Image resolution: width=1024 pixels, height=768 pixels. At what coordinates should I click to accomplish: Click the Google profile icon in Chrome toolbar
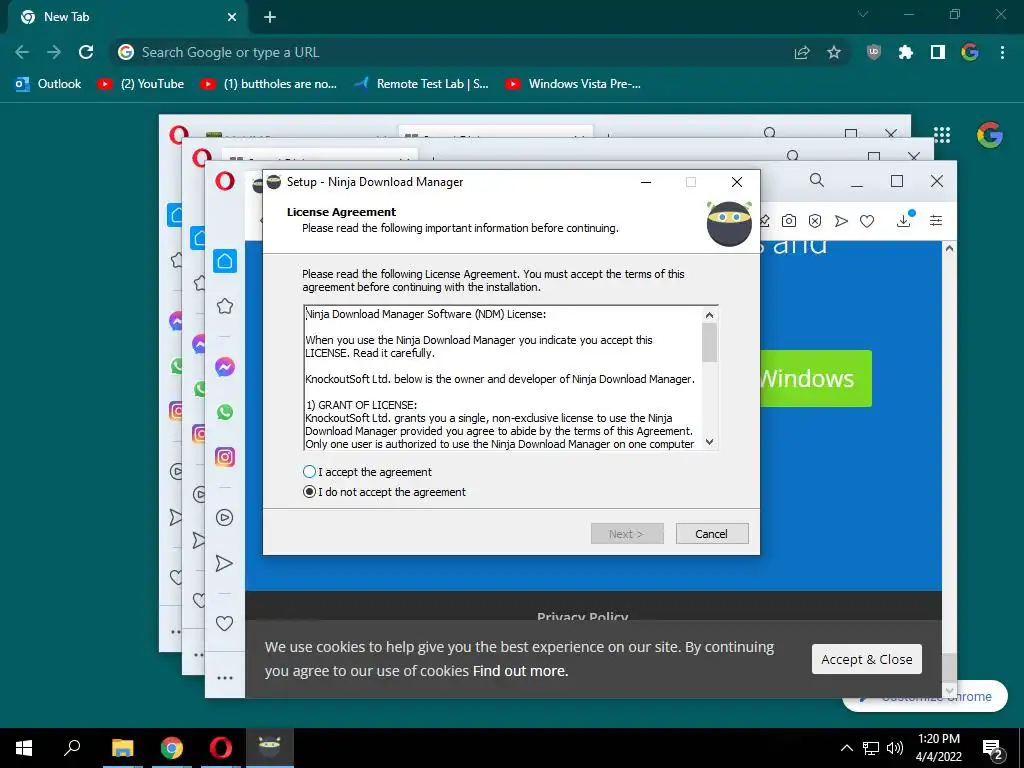click(970, 52)
